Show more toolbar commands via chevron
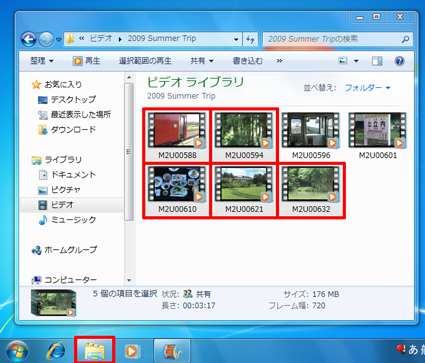 [279, 61]
